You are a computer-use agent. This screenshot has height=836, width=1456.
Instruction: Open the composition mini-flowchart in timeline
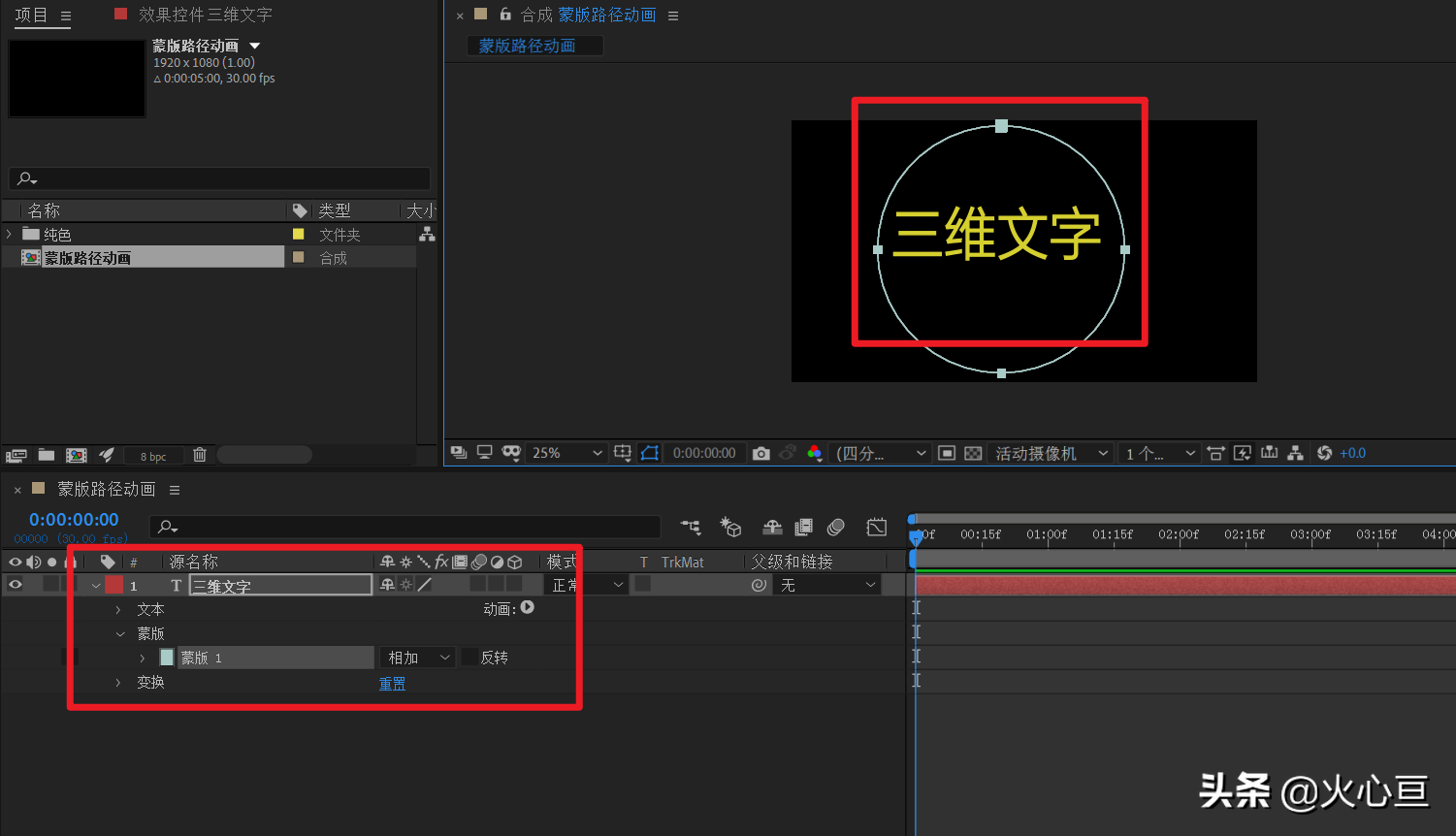691,527
